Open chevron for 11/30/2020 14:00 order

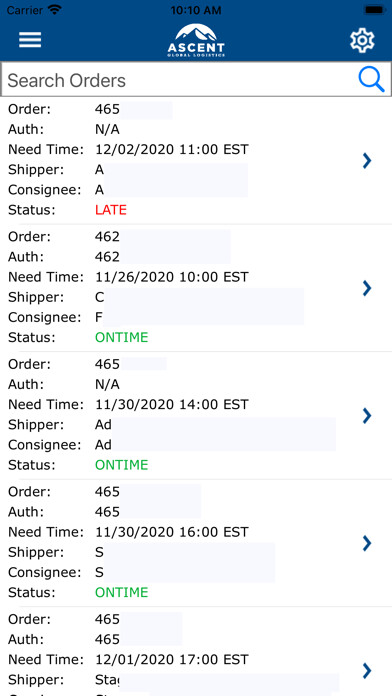click(367, 415)
